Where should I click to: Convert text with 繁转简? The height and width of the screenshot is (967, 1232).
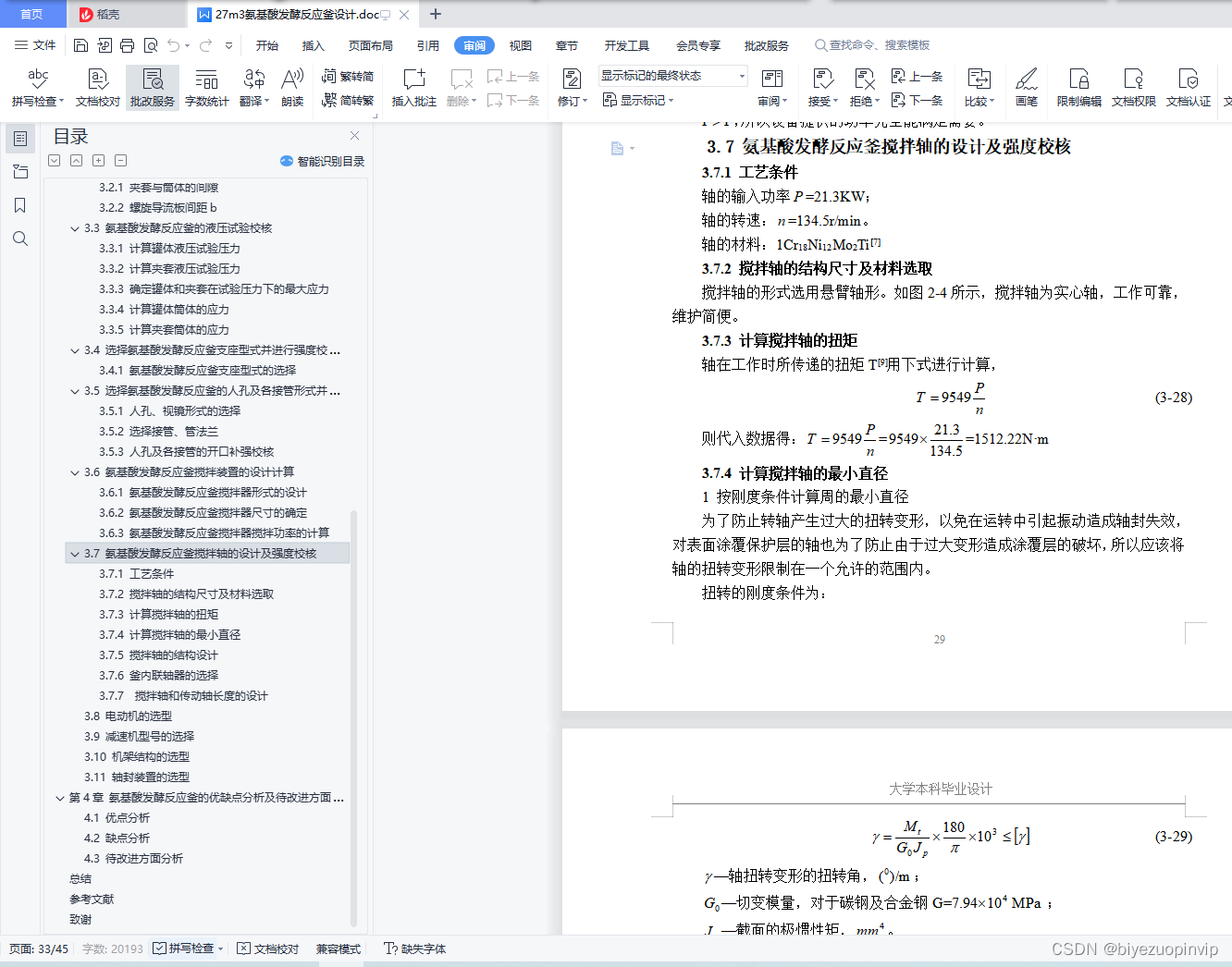pos(348,77)
